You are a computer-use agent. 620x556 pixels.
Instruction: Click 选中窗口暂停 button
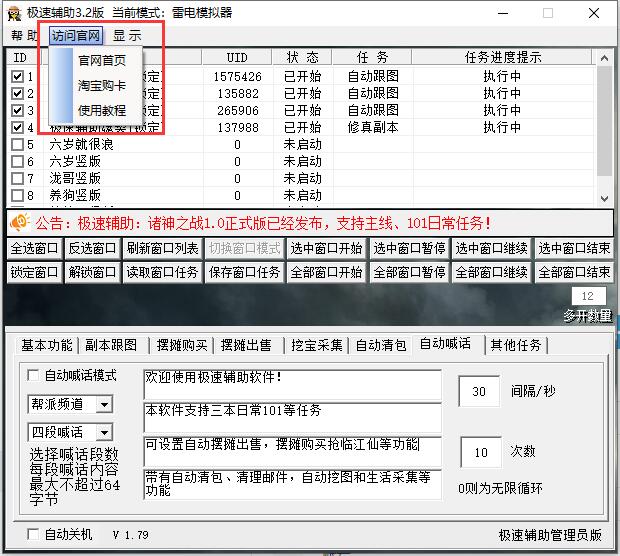click(409, 248)
